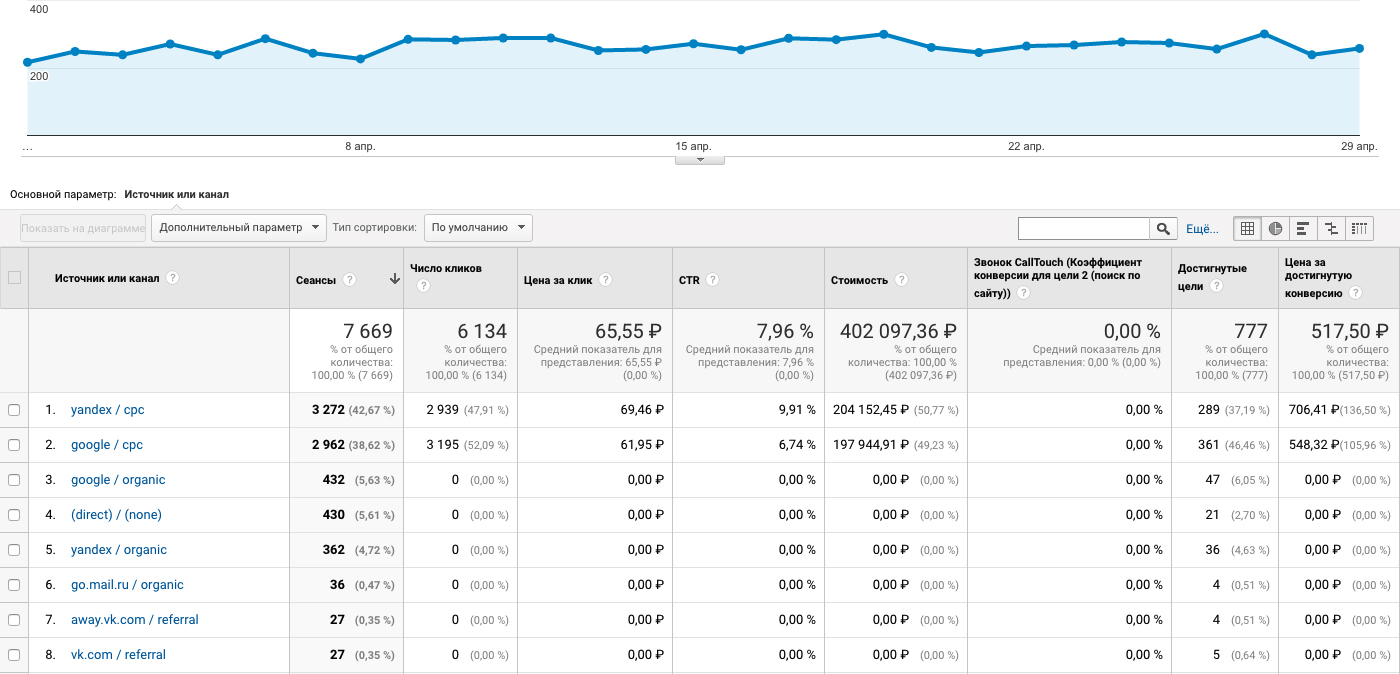Viewport: 1400px width, 674px height.
Task: Sort by the Цена за клик column header
Action: (559, 280)
